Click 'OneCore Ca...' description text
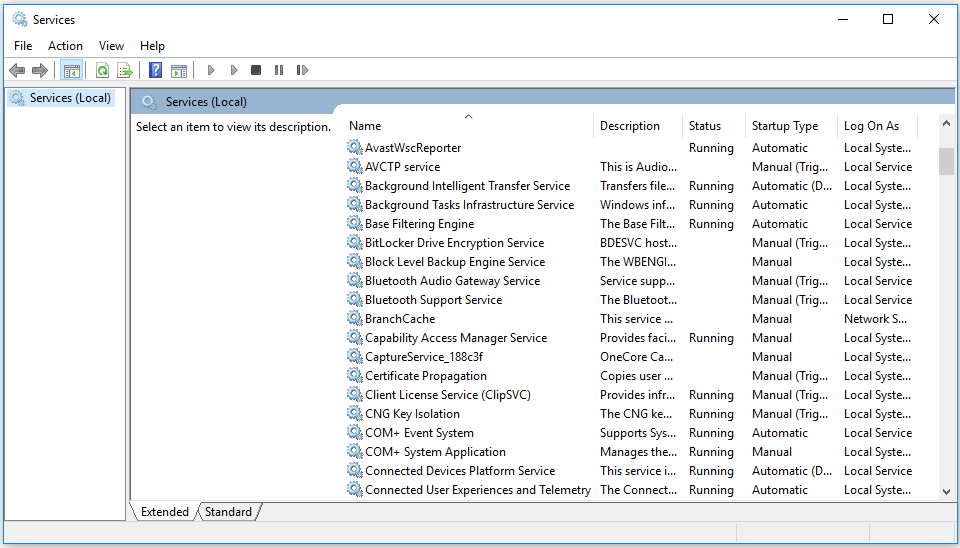Image resolution: width=960 pixels, height=548 pixels. click(636, 356)
